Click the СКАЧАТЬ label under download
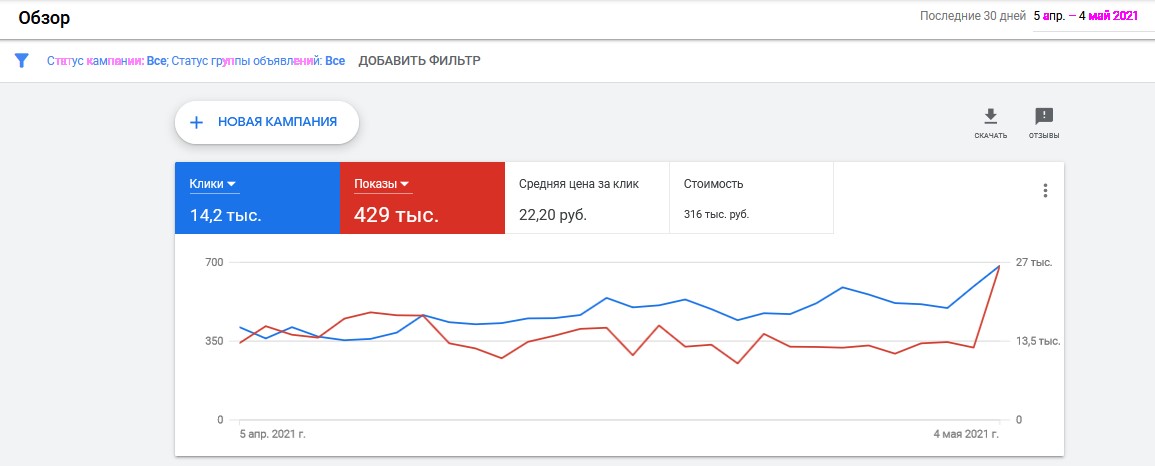 coord(991,135)
